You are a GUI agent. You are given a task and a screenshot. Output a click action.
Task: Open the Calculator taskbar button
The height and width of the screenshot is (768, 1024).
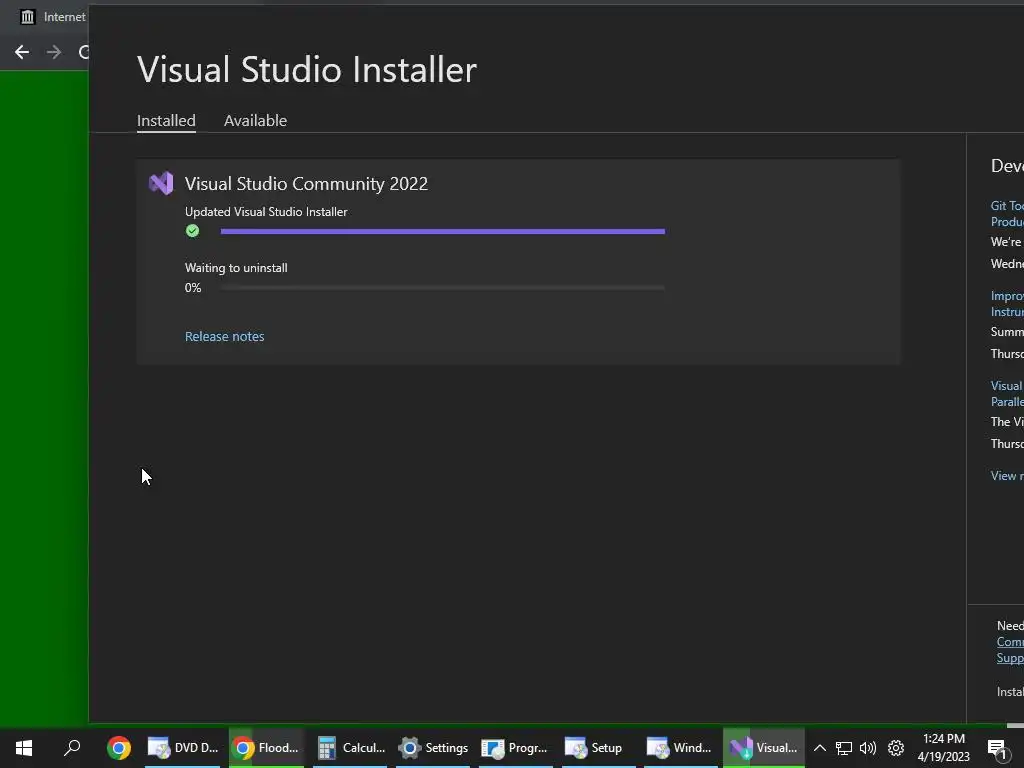pos(350,748)
